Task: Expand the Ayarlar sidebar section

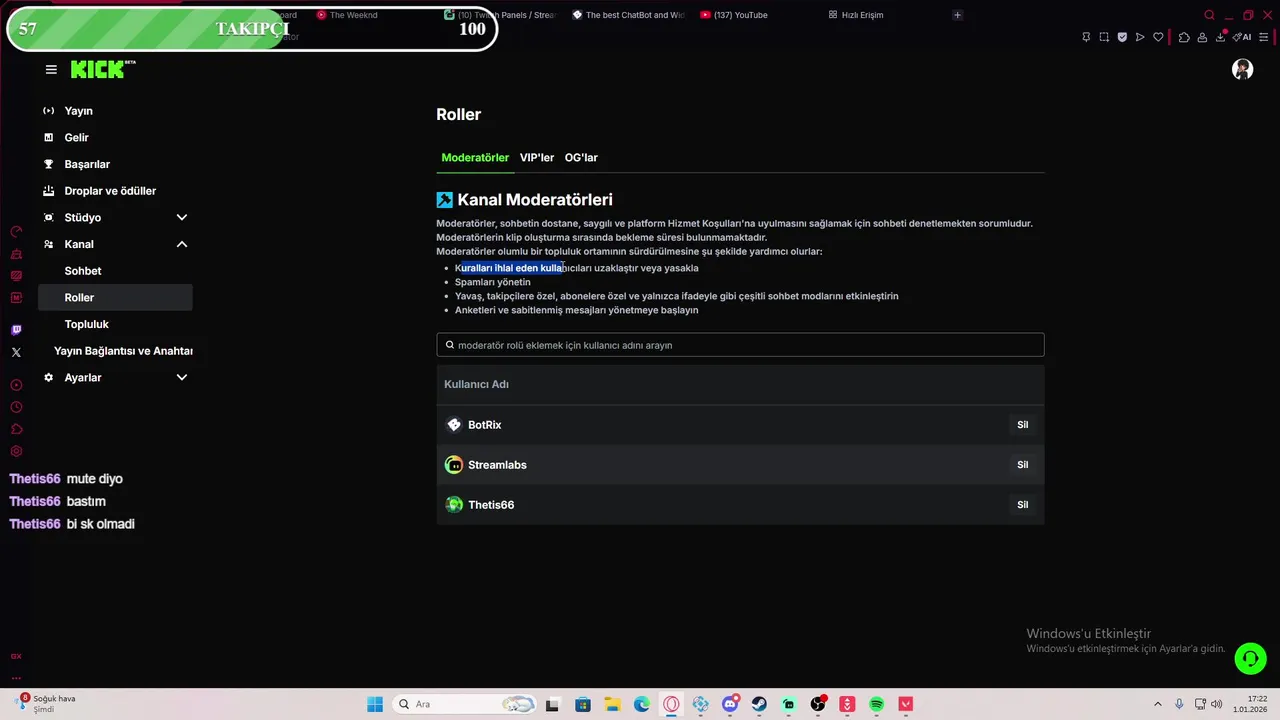Action: click(182, 377)
